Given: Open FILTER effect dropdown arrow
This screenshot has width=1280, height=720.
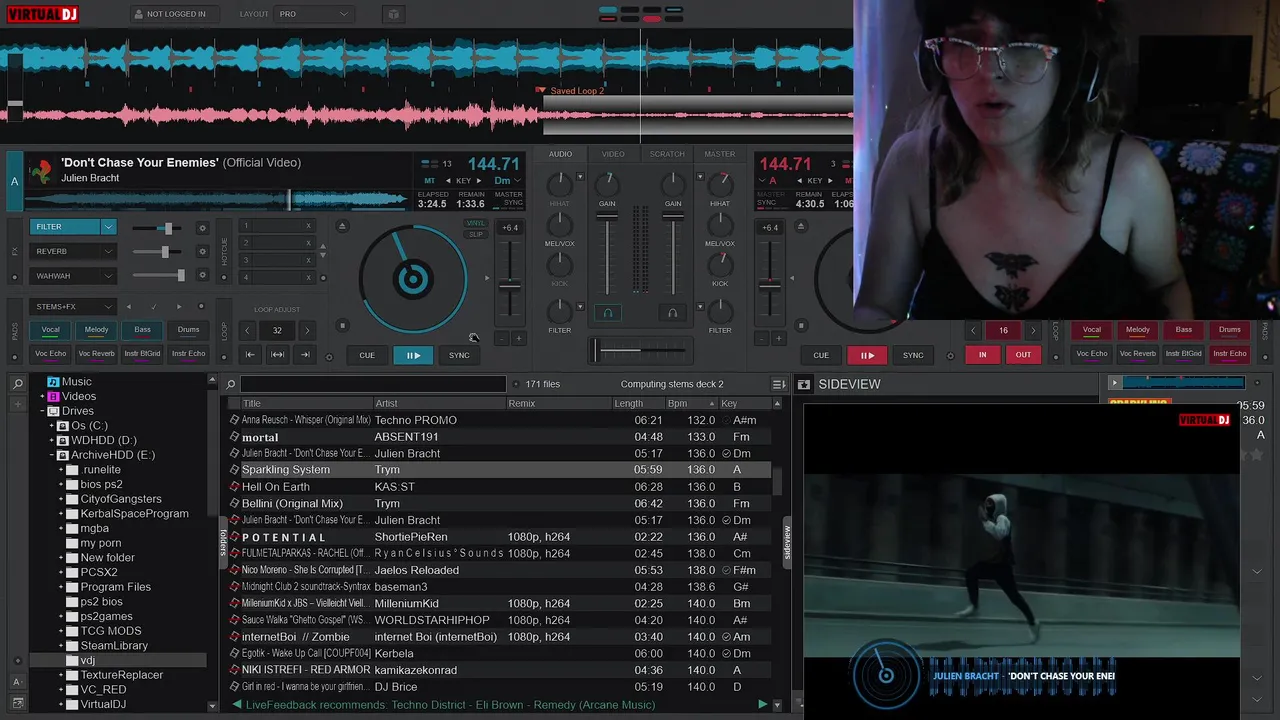Looking at the screenshot, I should [108, 227].
